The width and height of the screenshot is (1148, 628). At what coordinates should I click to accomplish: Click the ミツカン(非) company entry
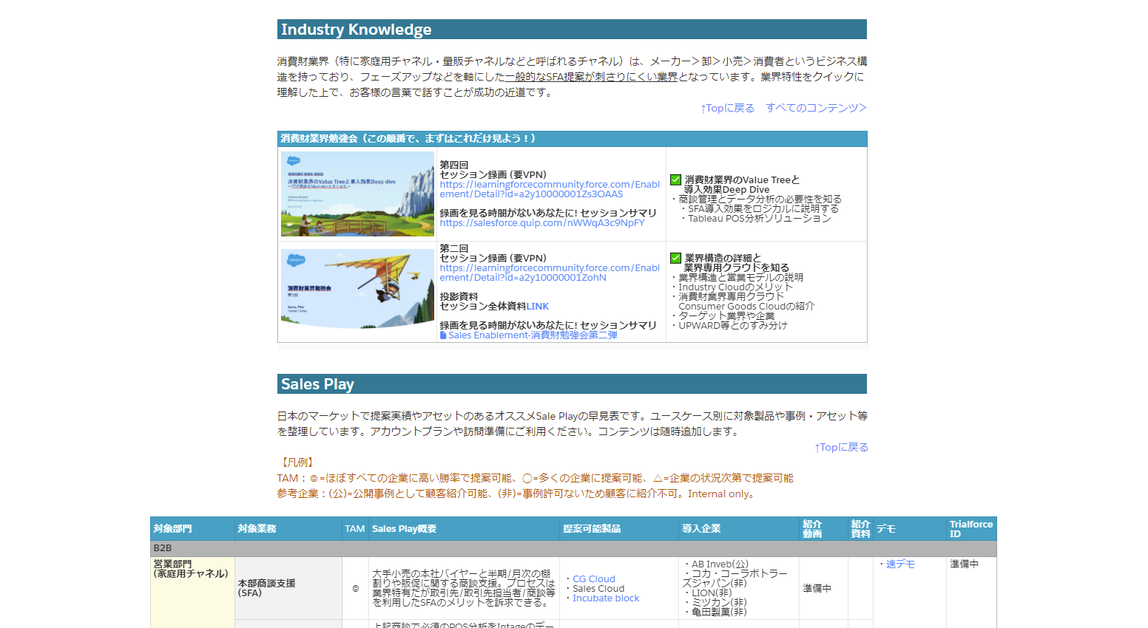tap(718, 602)
